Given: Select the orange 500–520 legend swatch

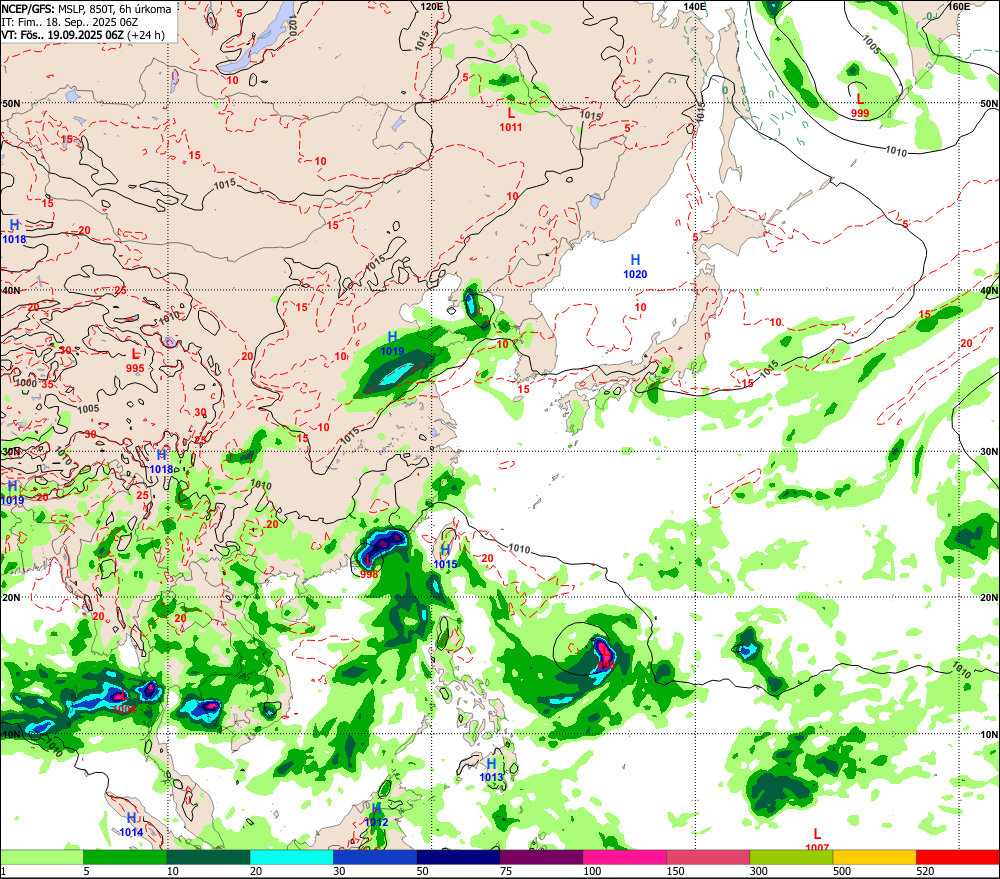Looking at the screenshot, I should pyautogui.click(x=874, y=857).
